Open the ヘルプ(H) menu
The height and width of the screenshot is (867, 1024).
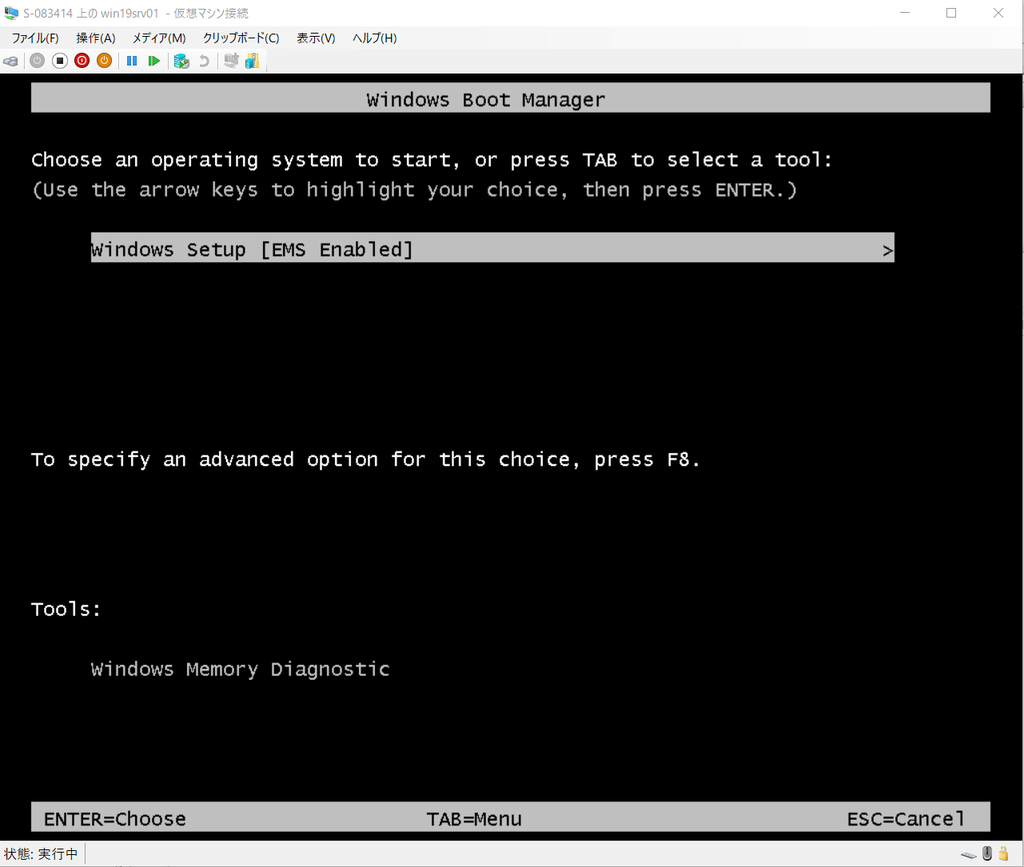coord(374,38)
